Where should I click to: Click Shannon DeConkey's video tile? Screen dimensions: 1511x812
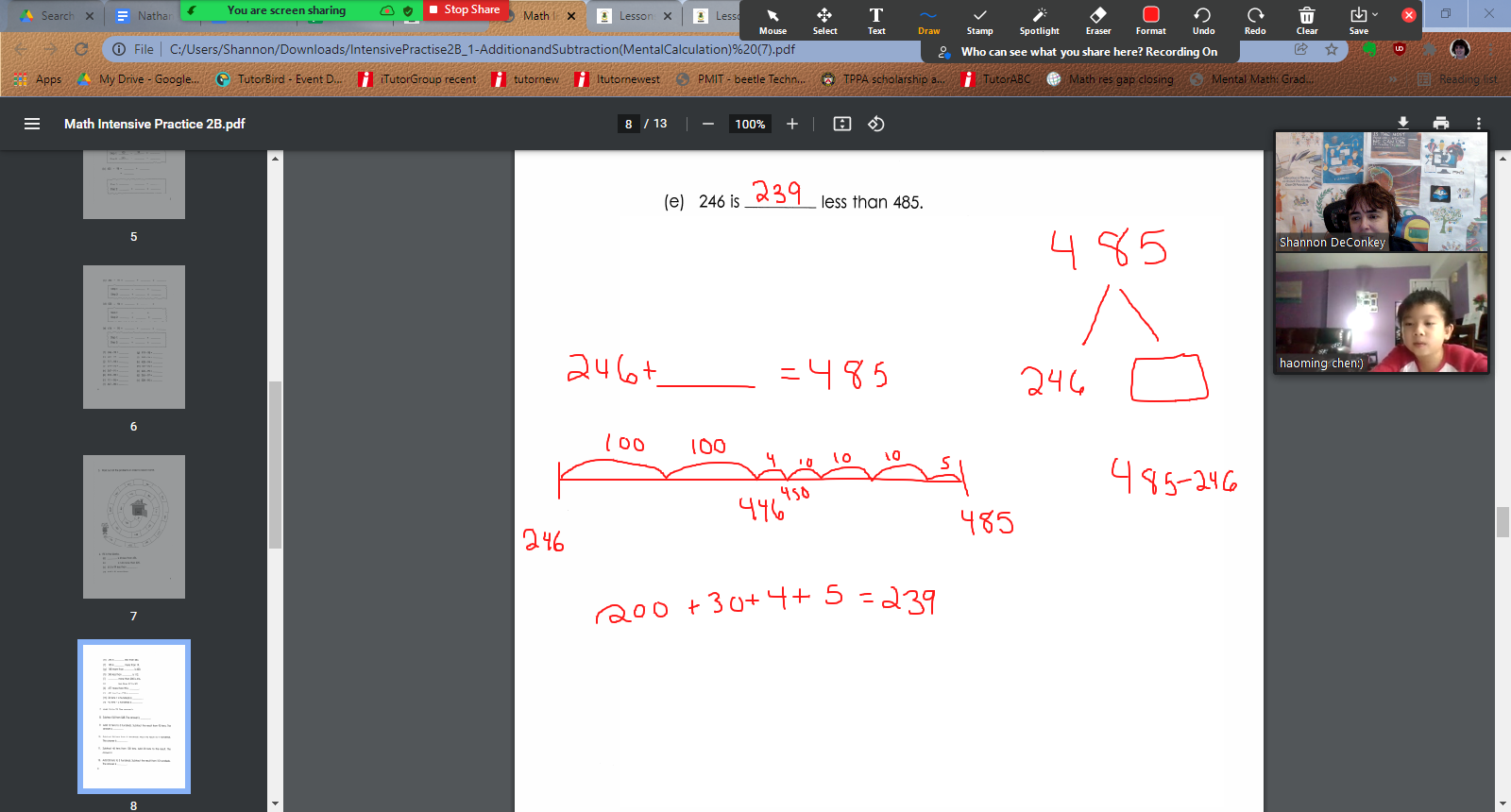[x=1382, y=191]
